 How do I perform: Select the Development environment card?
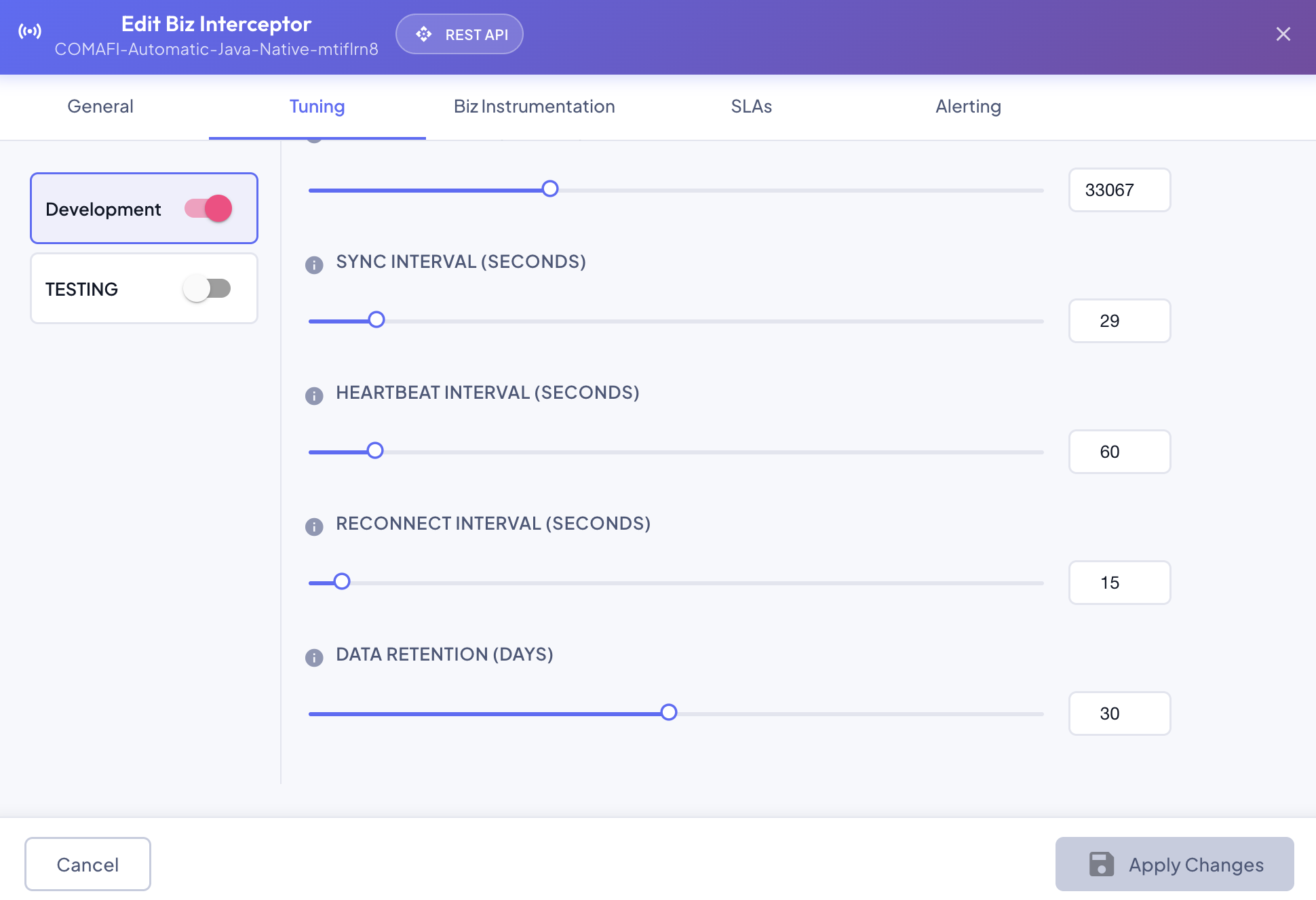(x=144, y=208)
